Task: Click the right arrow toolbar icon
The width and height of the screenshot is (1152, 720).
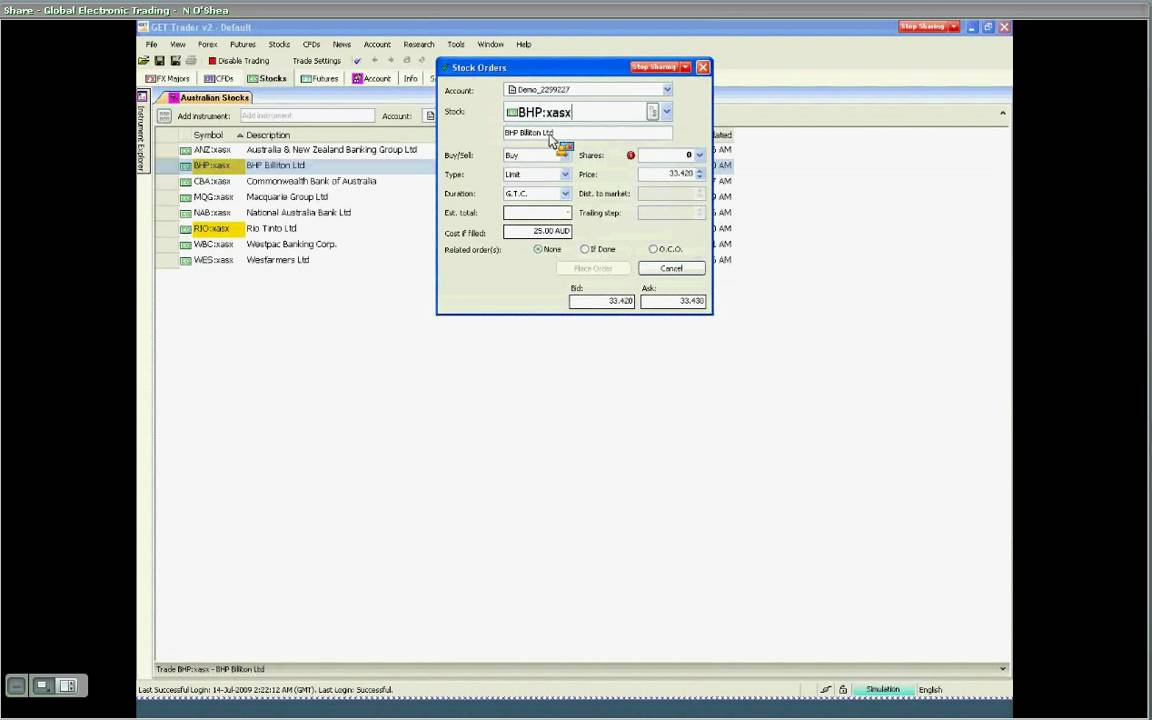Action: coord(391,60)
